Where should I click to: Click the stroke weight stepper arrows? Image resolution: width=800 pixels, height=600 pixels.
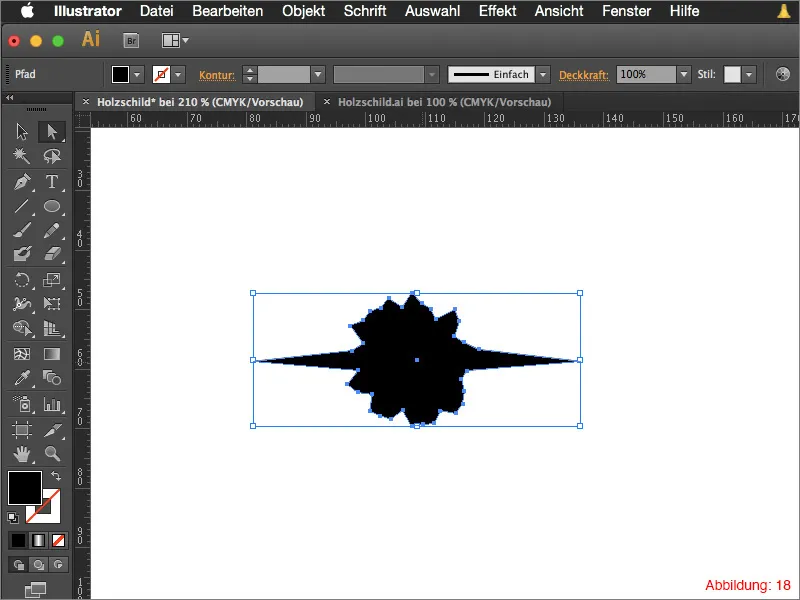(249, 74)
